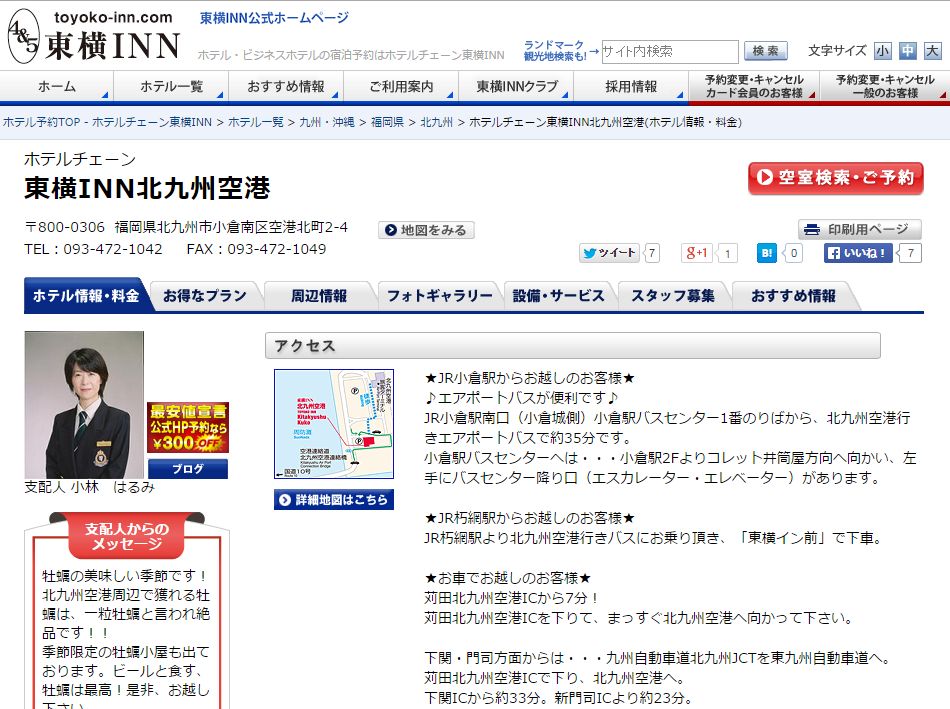Click the manager's portrait photo
The height and width of the screenshot is (709, 950).
(x=84, y=405)
